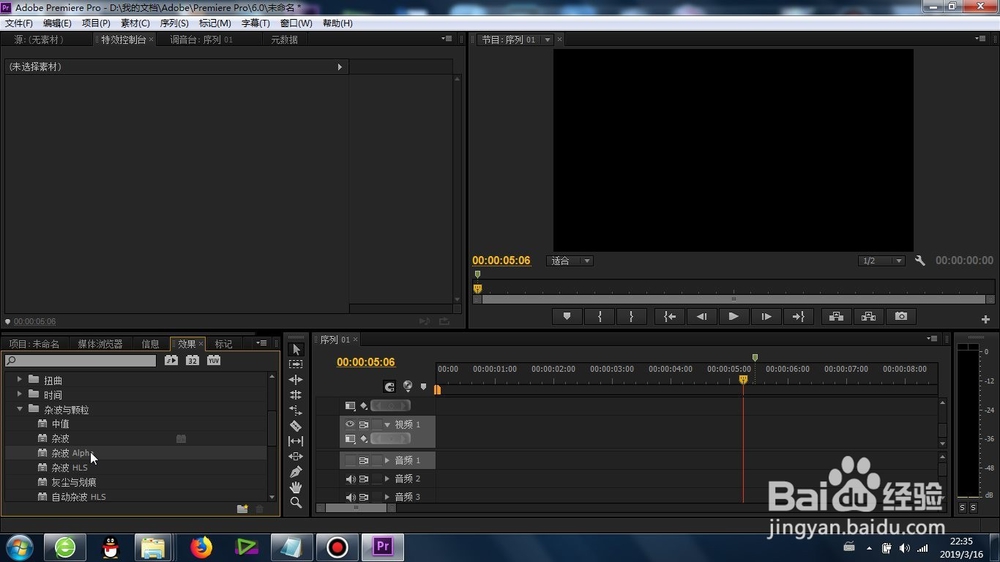Click the timeline set marker icon
This screenshot has width=1000, height=562.
(423, 387)
